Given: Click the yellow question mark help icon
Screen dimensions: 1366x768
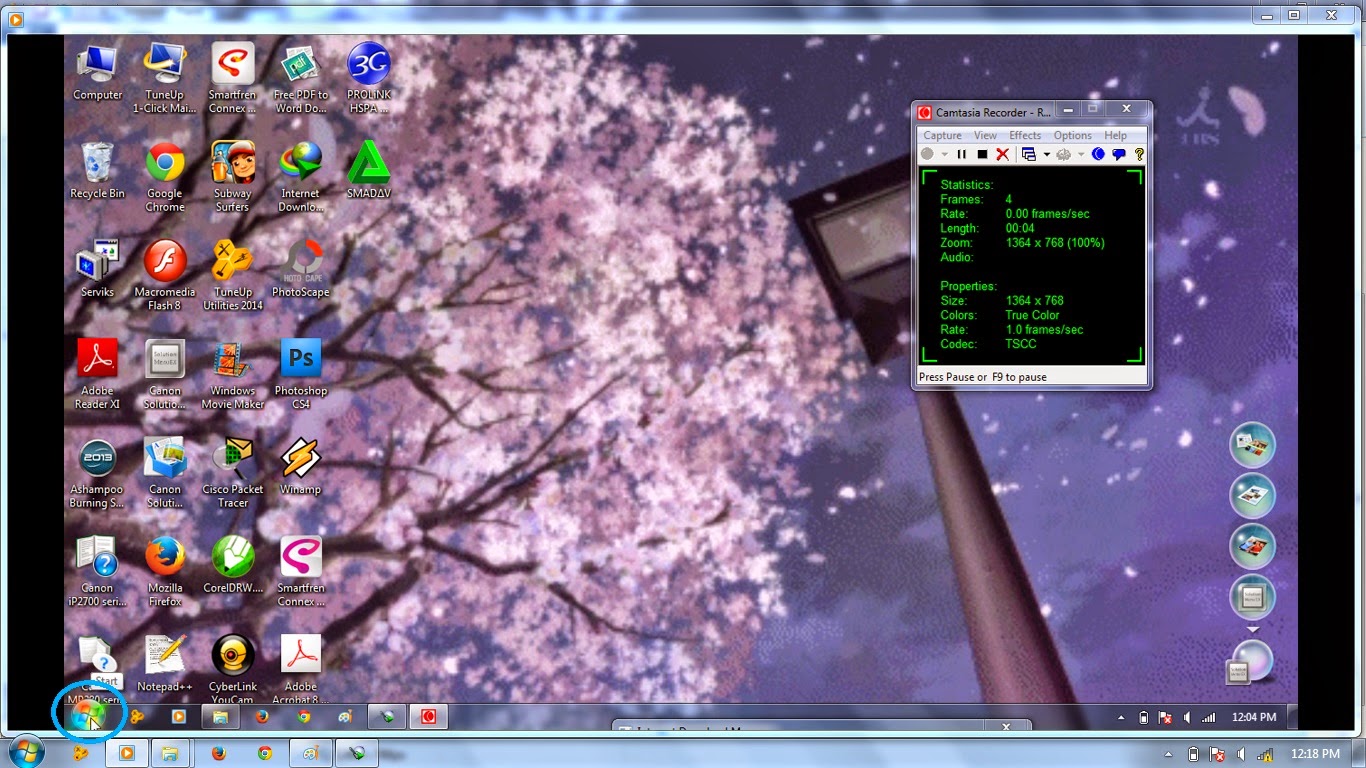Looking at the screenshot, I should 1139,154.
